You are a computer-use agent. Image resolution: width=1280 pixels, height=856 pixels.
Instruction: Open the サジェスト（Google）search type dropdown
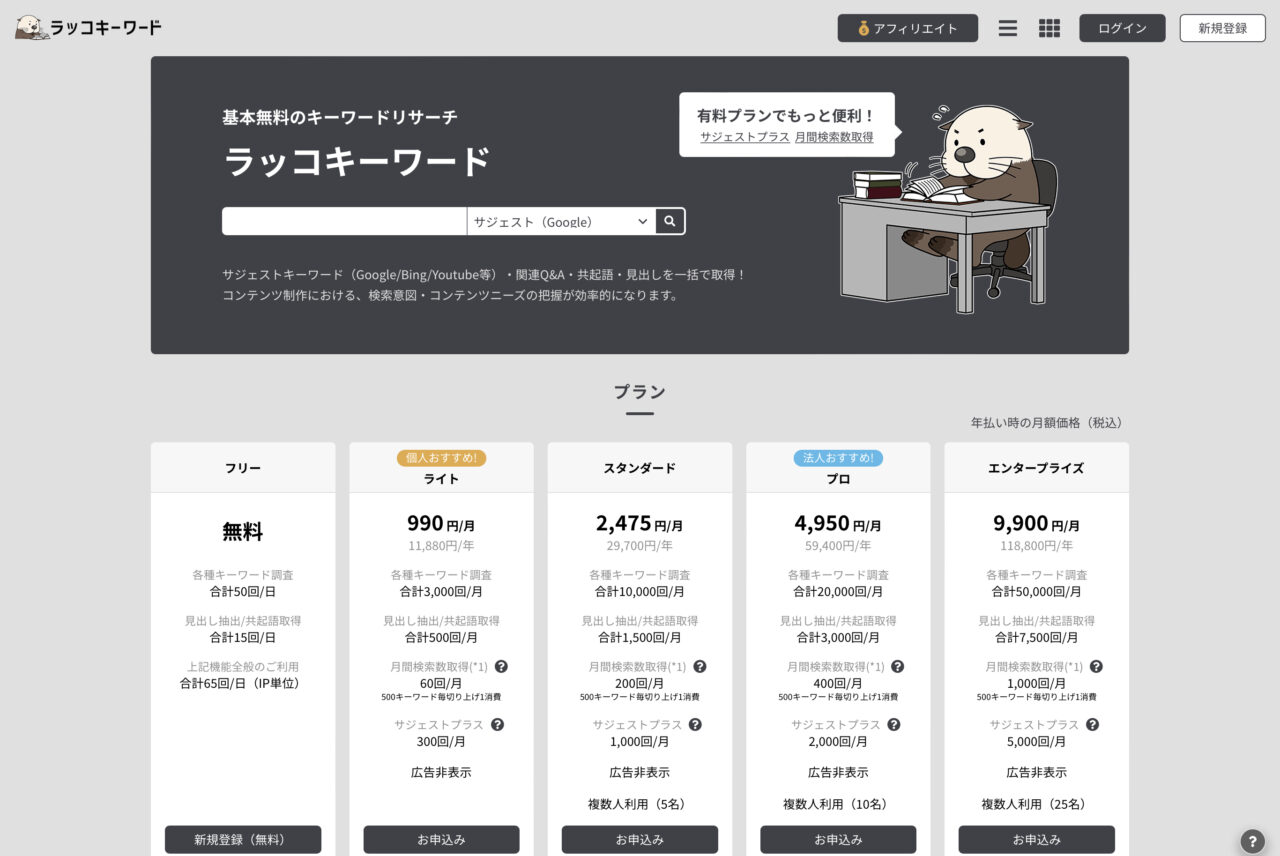point(556,221)
